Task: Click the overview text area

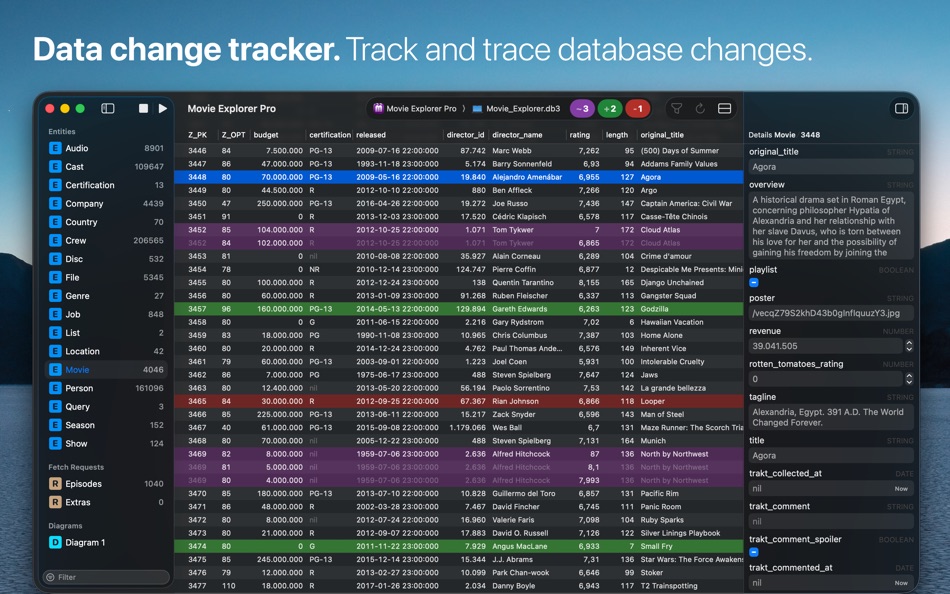Action: pyautogui.click(x=831, y=226)
